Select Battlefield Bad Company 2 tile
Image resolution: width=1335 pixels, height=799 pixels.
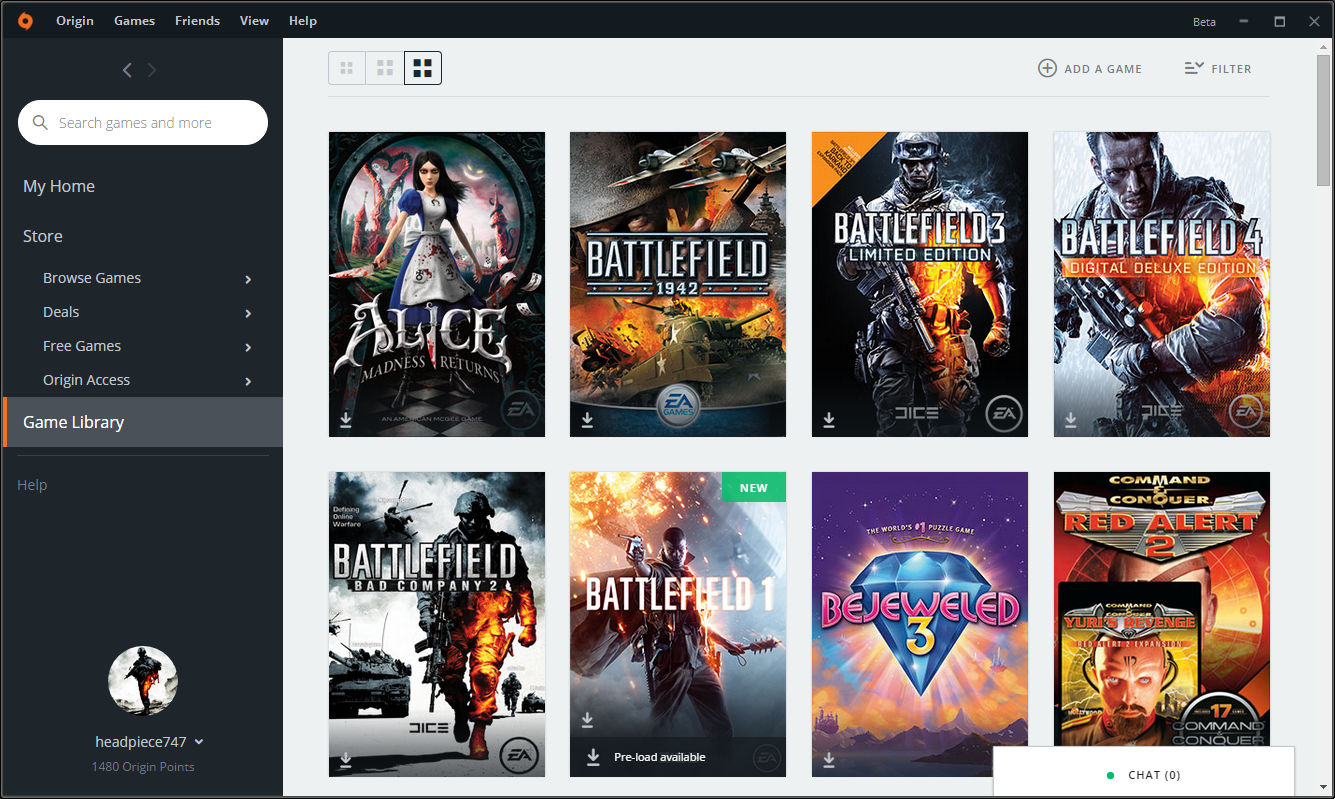(437, 624)
